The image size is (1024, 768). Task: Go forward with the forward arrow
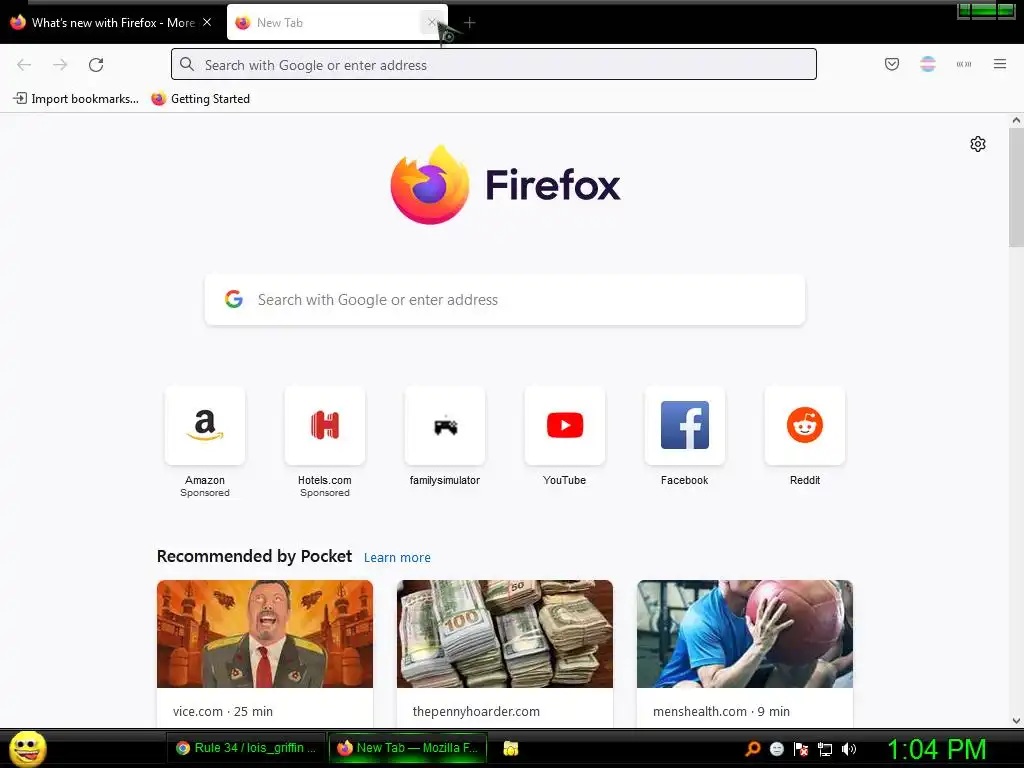[x=60, y=65]
